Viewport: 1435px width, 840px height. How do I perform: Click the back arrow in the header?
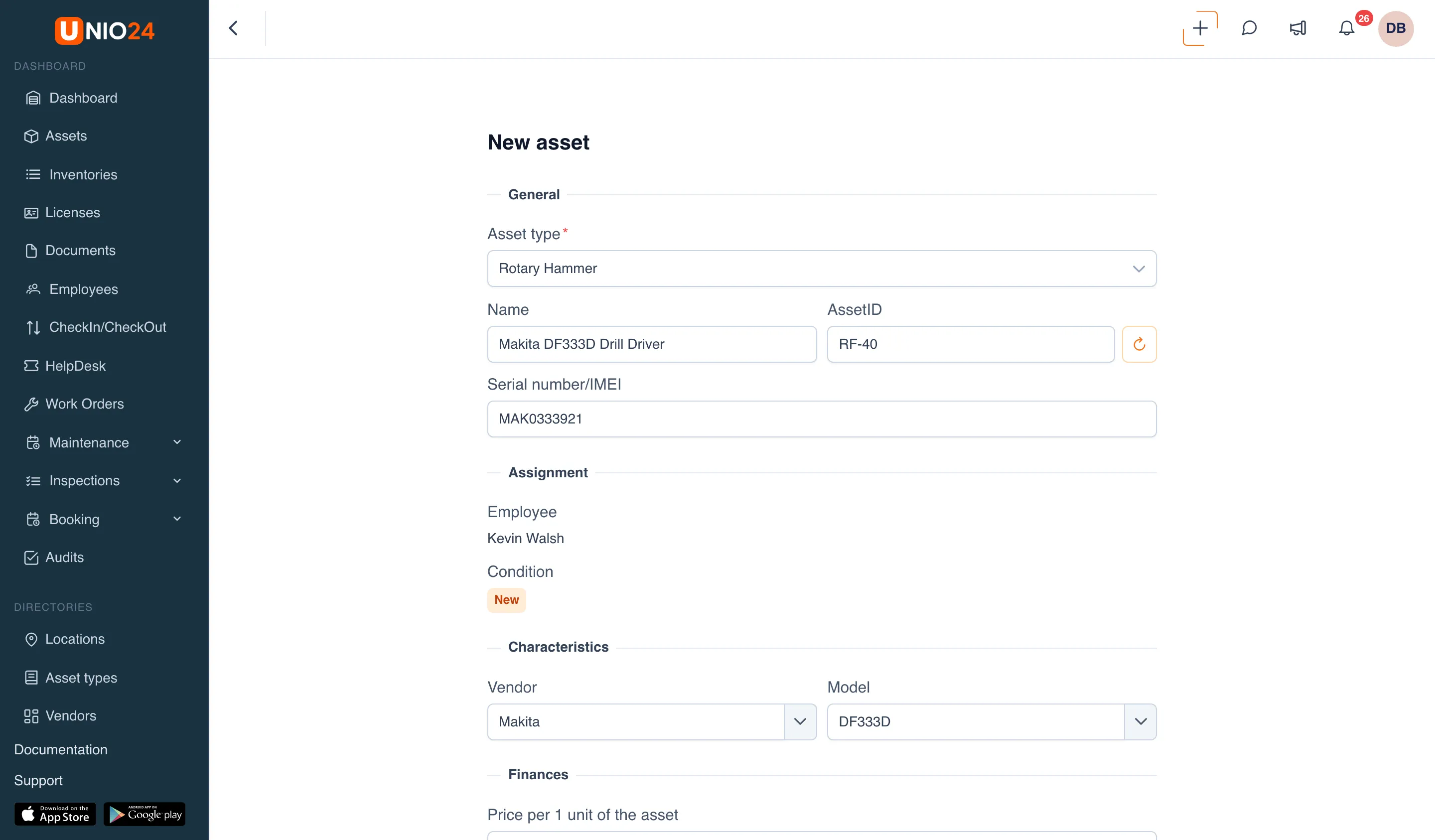(x=234, y=28)
